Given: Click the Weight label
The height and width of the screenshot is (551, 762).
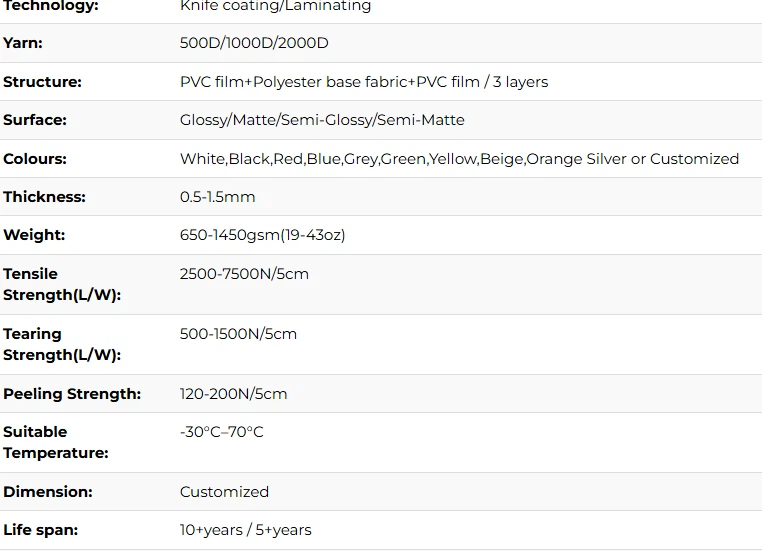Looking at the screenshot, I should (34, 235).
